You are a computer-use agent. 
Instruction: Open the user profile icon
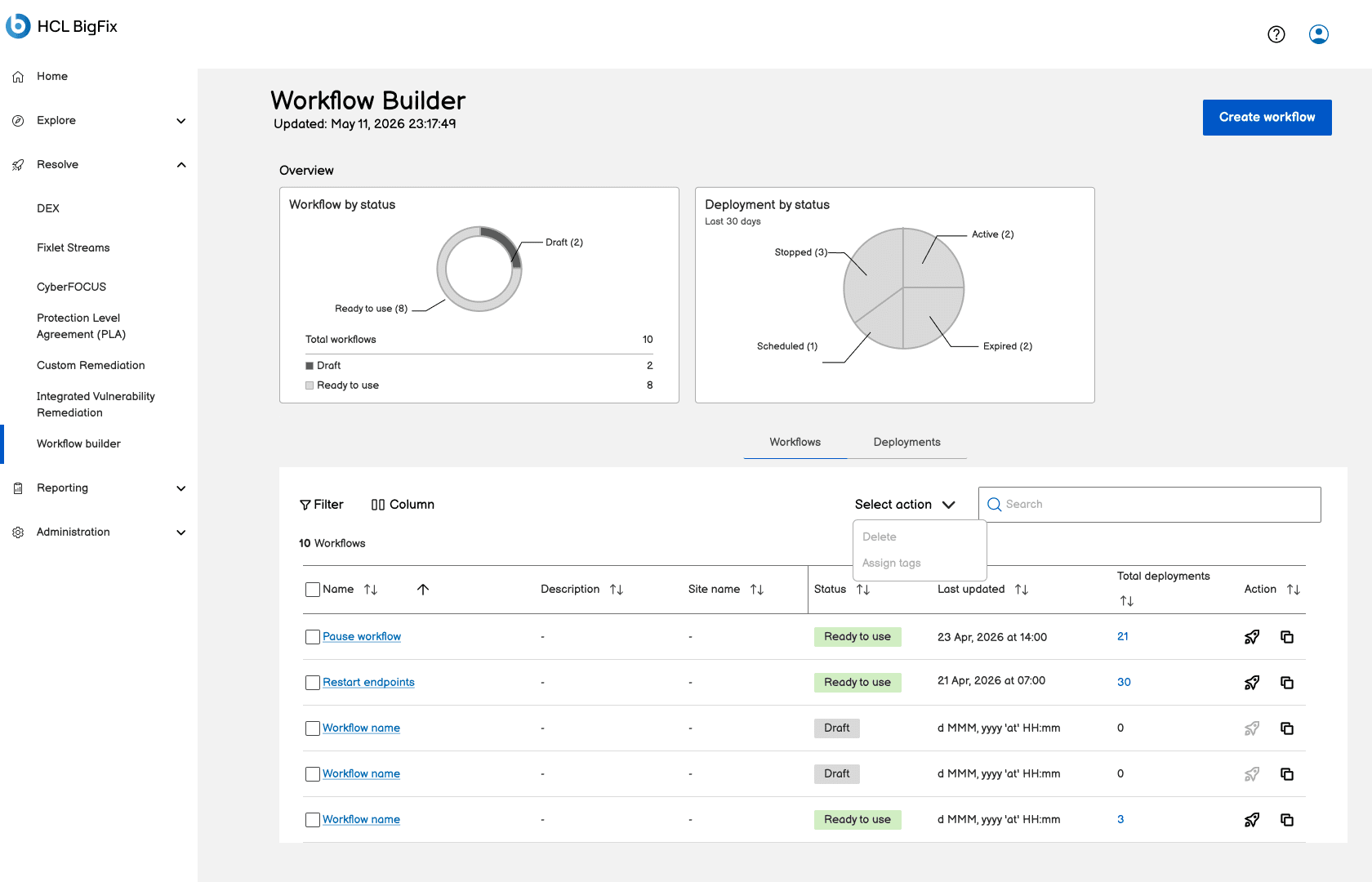1319,34
